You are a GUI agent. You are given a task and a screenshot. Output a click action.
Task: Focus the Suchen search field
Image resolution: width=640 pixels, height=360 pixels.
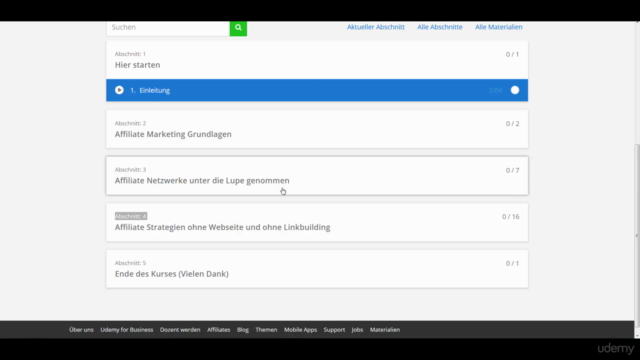168,28
